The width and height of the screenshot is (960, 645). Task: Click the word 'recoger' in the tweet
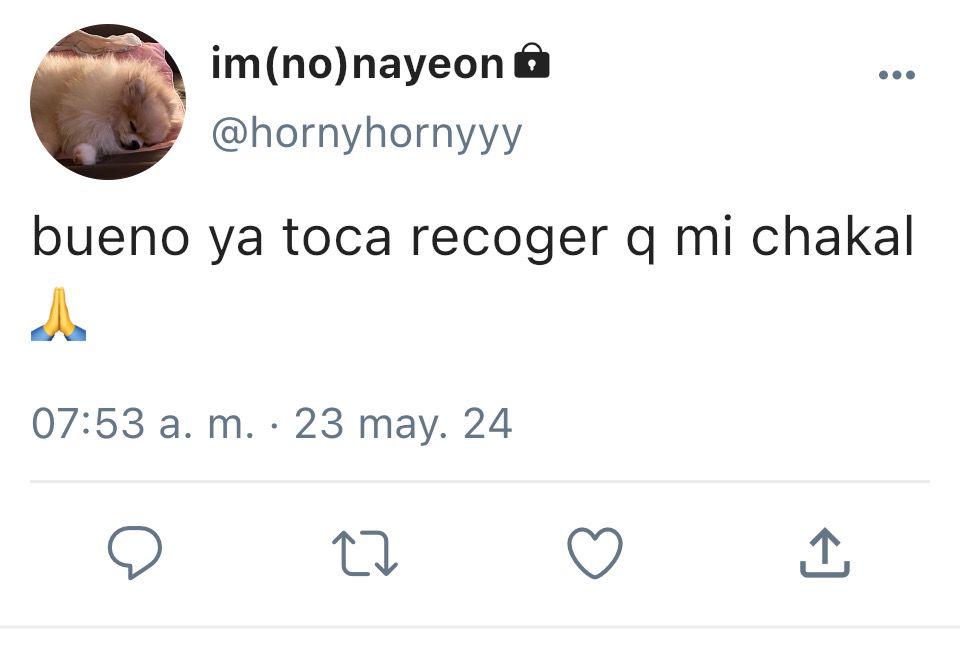point(509,240)
